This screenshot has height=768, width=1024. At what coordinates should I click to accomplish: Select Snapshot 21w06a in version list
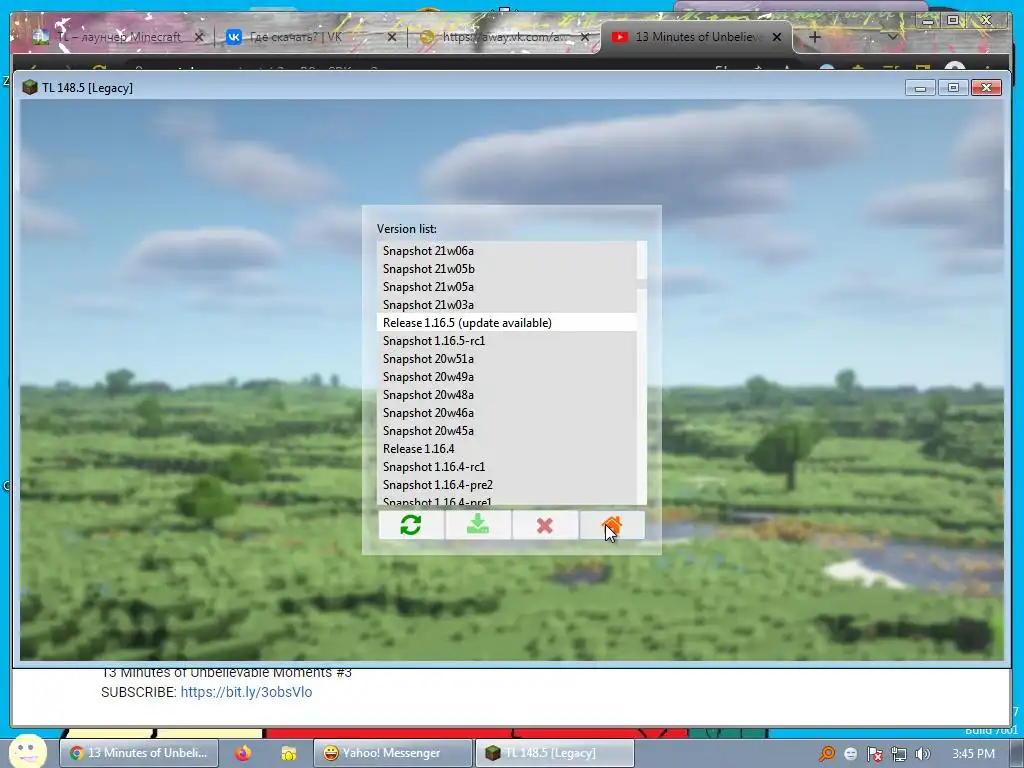coord(506,251)
